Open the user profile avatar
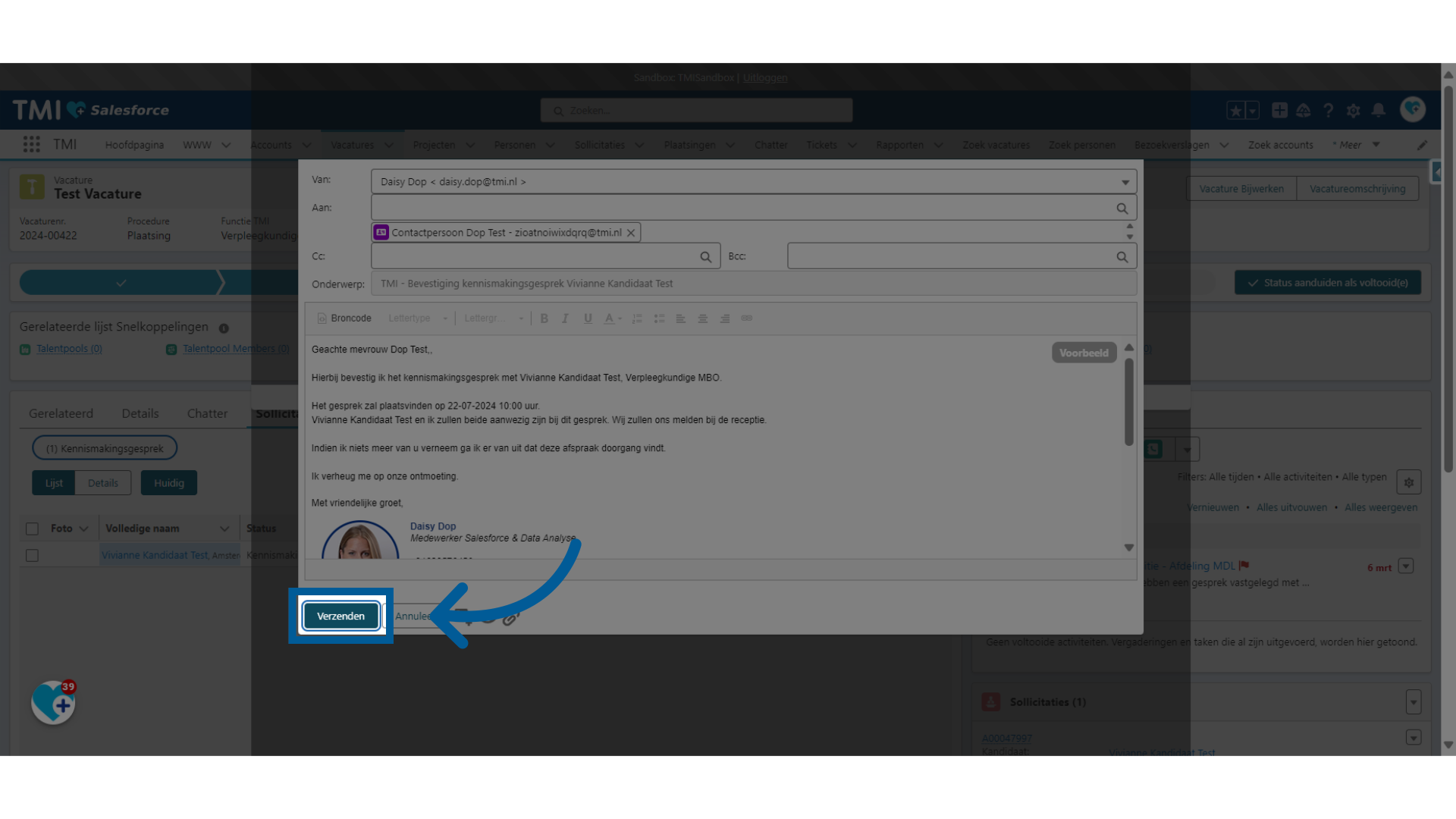Screen dimensions: 1456x819 pyautogui.click(x=1413, y=109)
